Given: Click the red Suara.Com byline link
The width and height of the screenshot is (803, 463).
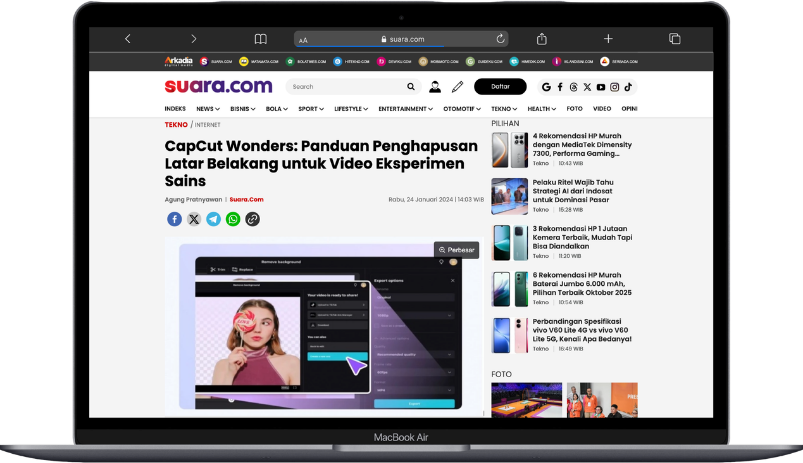Looking at the screenshot, I should click(x=246, y=200).
